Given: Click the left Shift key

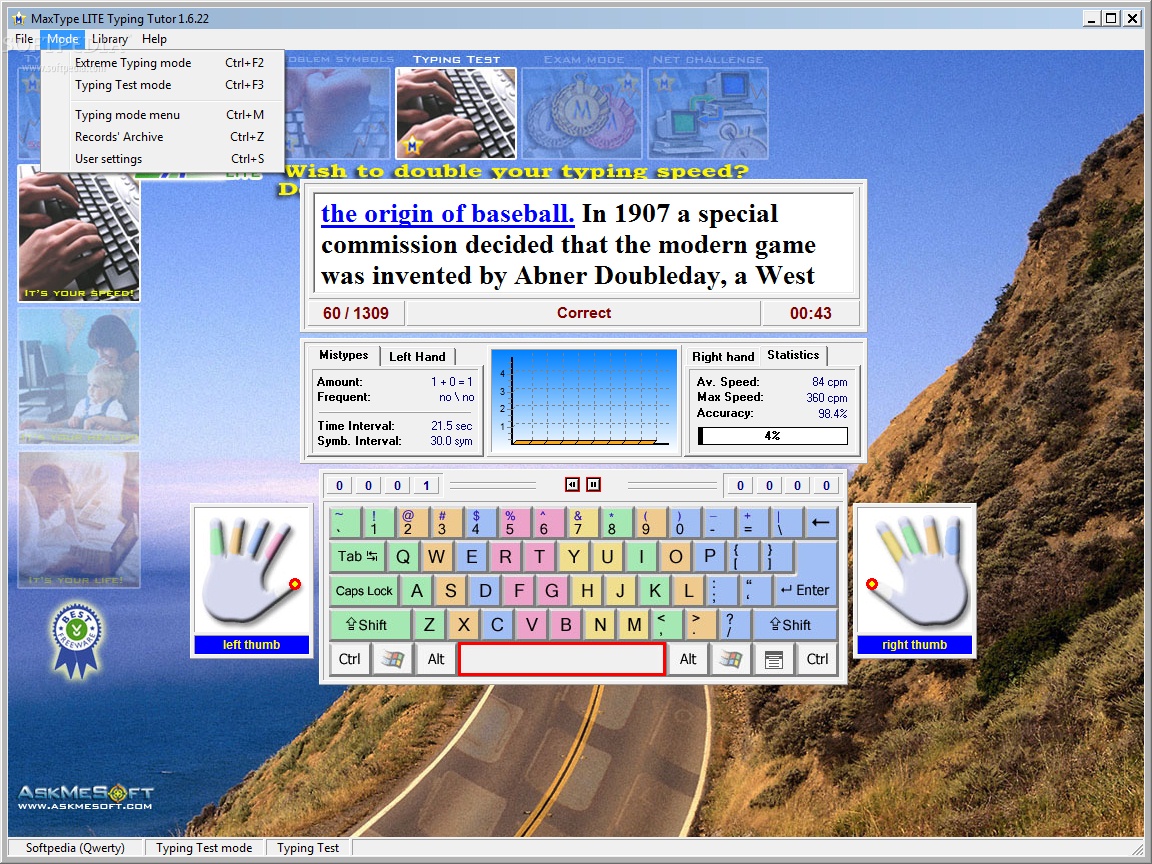Looking at the screenshot, I should [370, 625].
